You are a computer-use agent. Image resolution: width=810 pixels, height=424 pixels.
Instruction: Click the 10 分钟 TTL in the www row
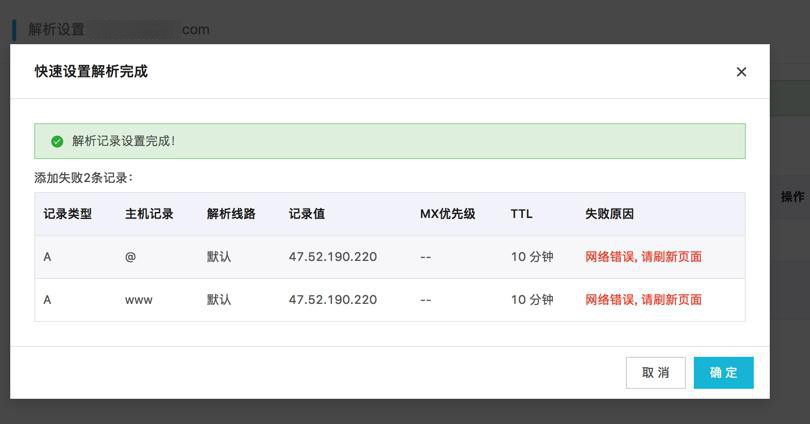click(532, 300)
